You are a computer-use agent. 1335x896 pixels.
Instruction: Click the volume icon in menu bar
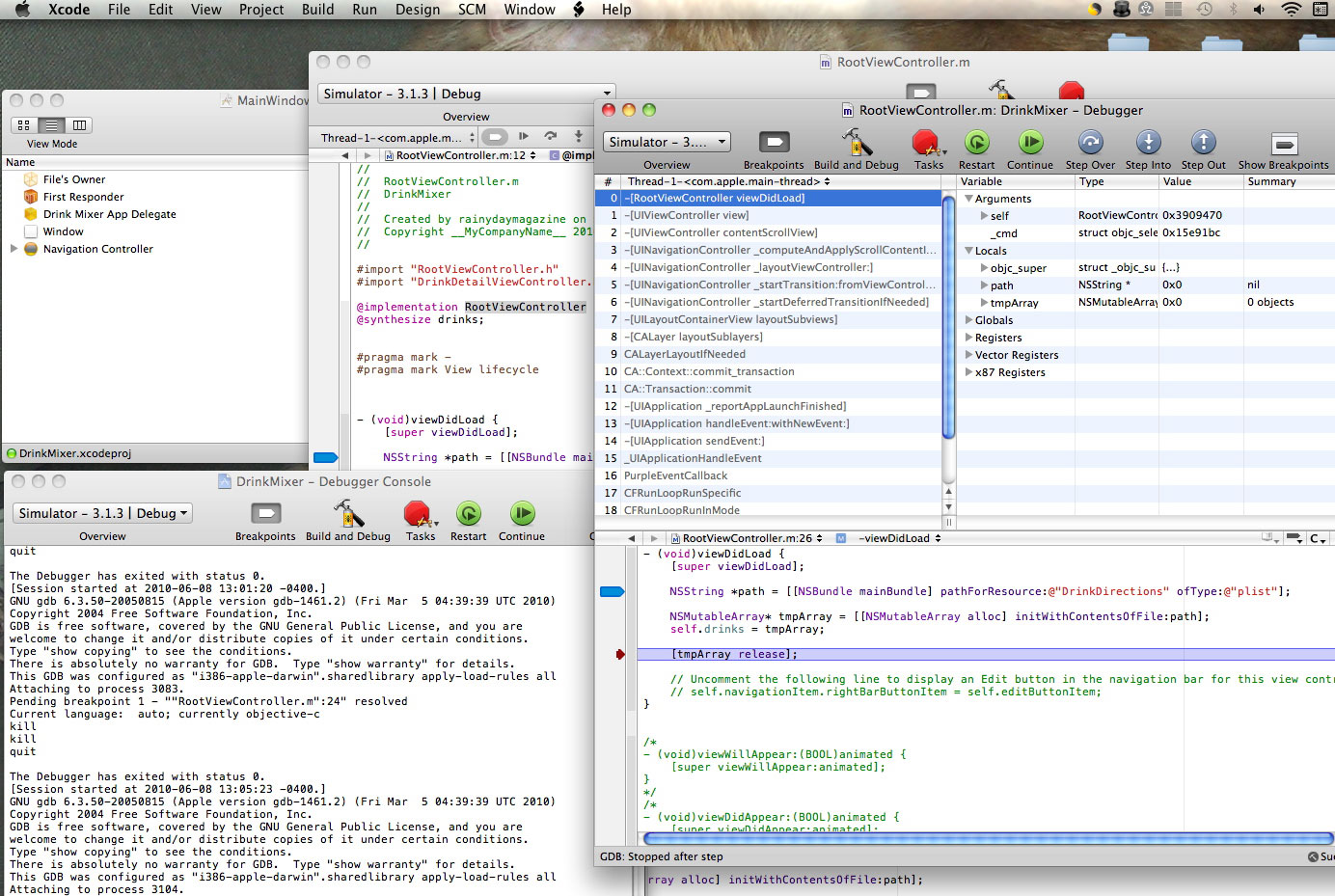click(1259, 10)
